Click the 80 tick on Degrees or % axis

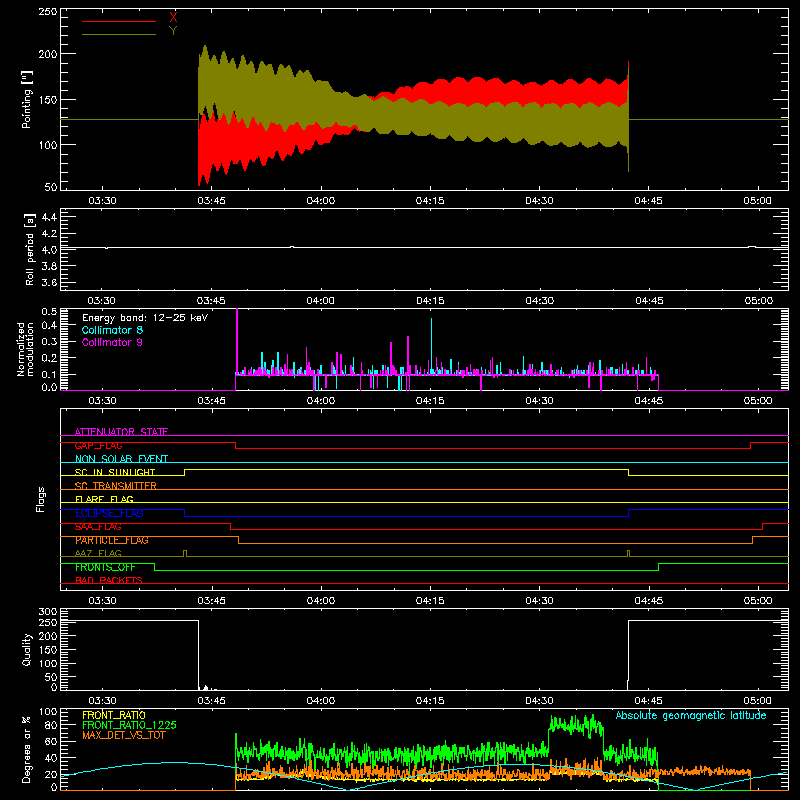[x=51, y=725]
